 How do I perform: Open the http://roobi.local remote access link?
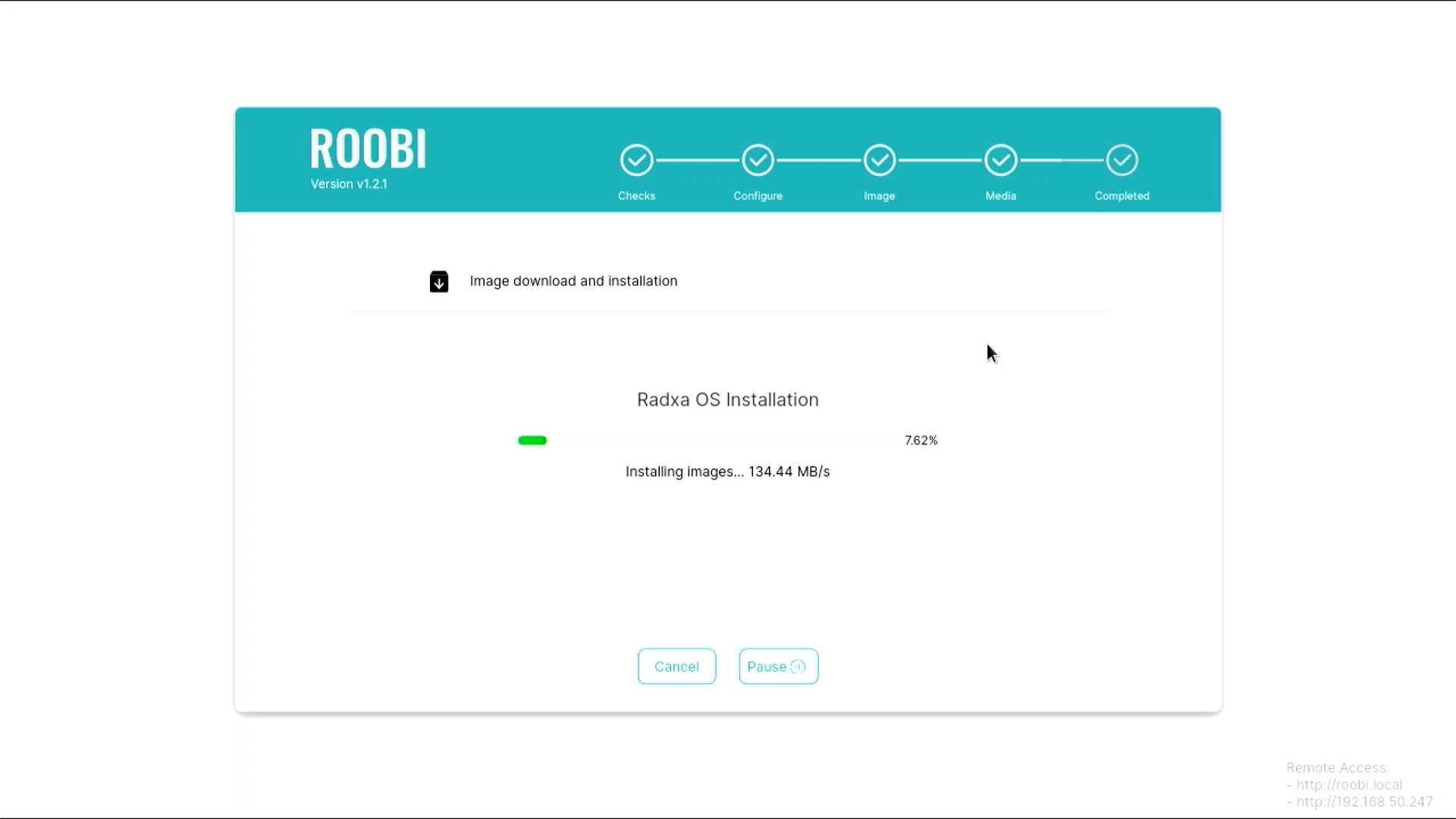(x=1348, y=785)
